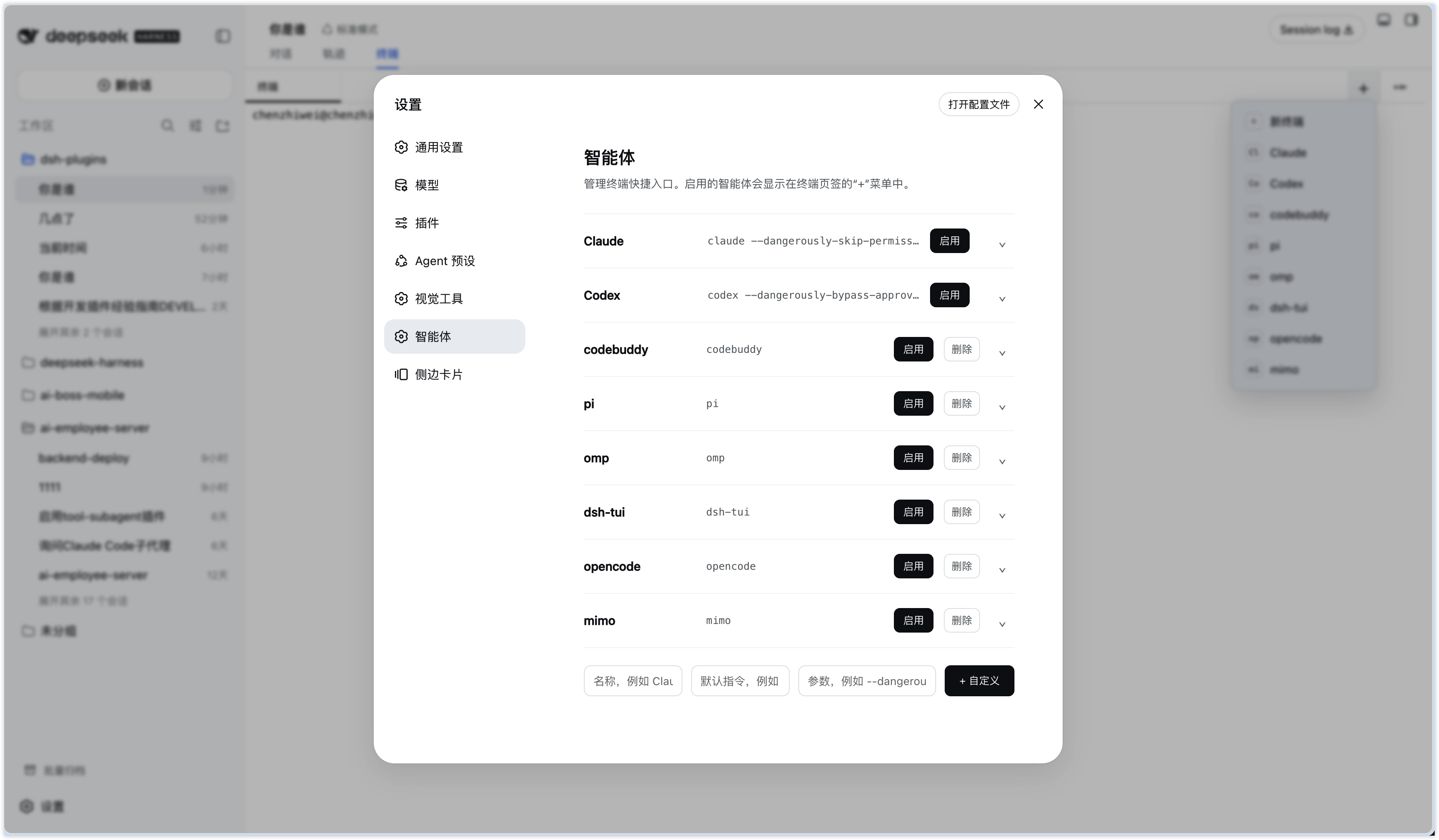
Task: Delete the codebuddy agent with 删除
Action: click(961, 349)
